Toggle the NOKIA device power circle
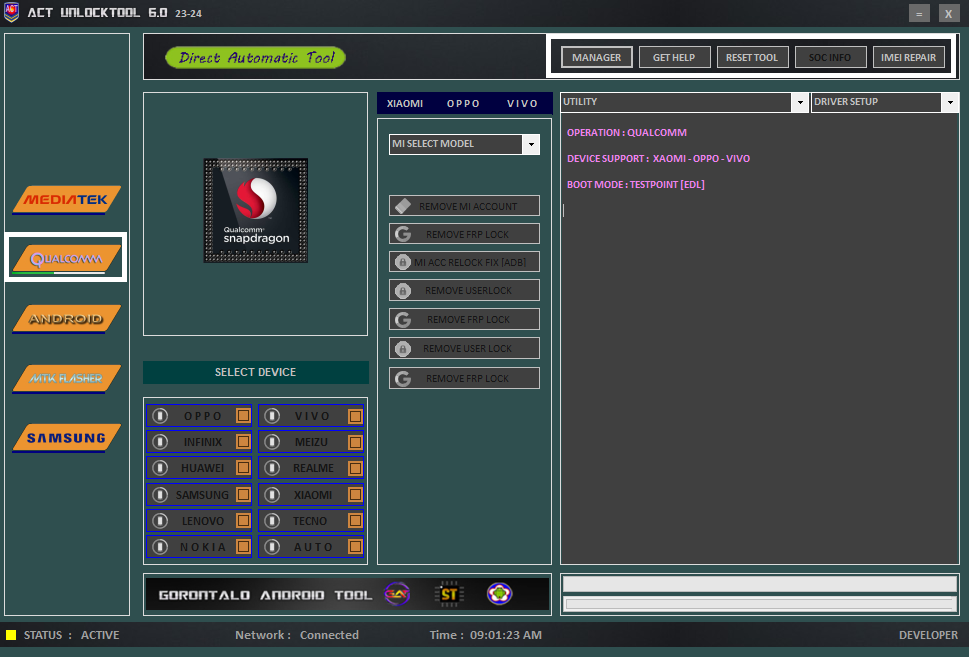Viewport: 969px width, 657px height. pyautogui.click(x=160, y=546)
